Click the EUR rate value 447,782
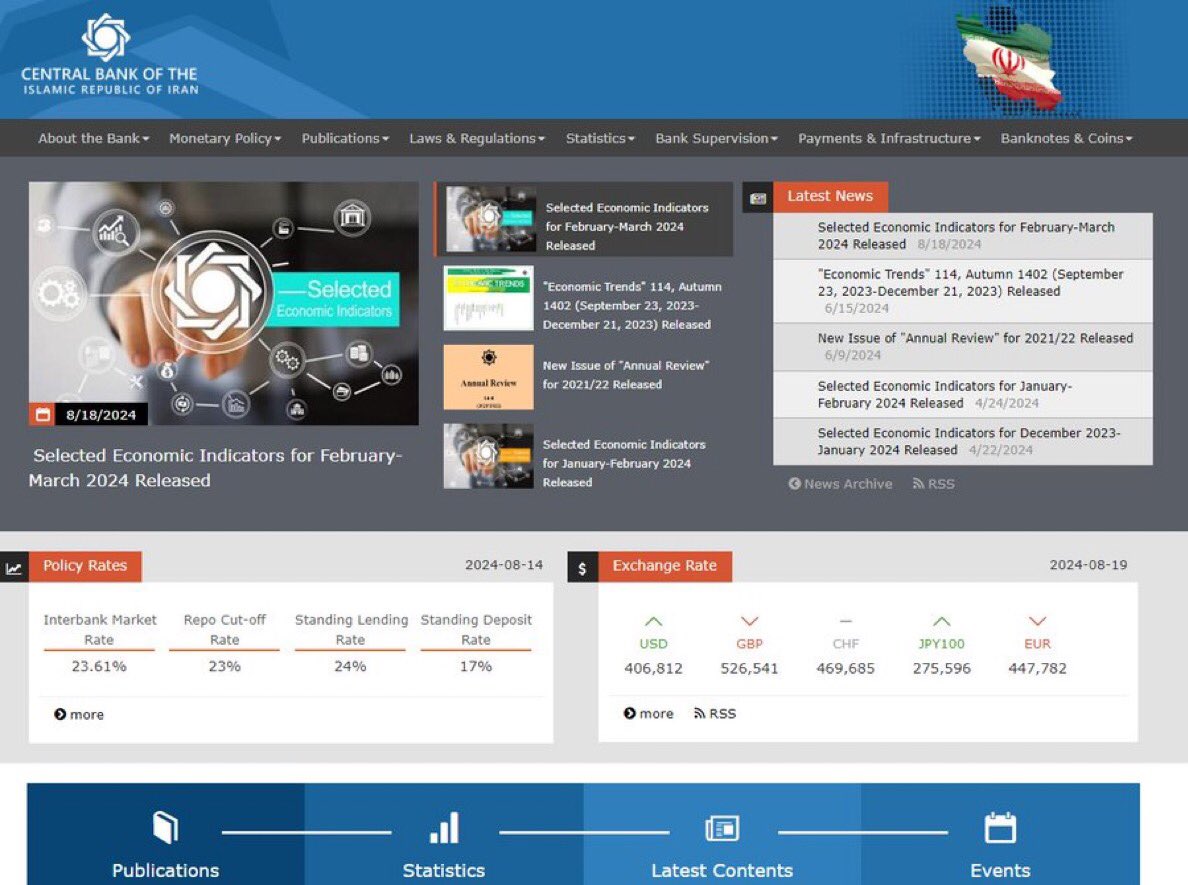The height and width of the screenshot is (885, 1188). pyautogui.click(x=1037, y=668)
